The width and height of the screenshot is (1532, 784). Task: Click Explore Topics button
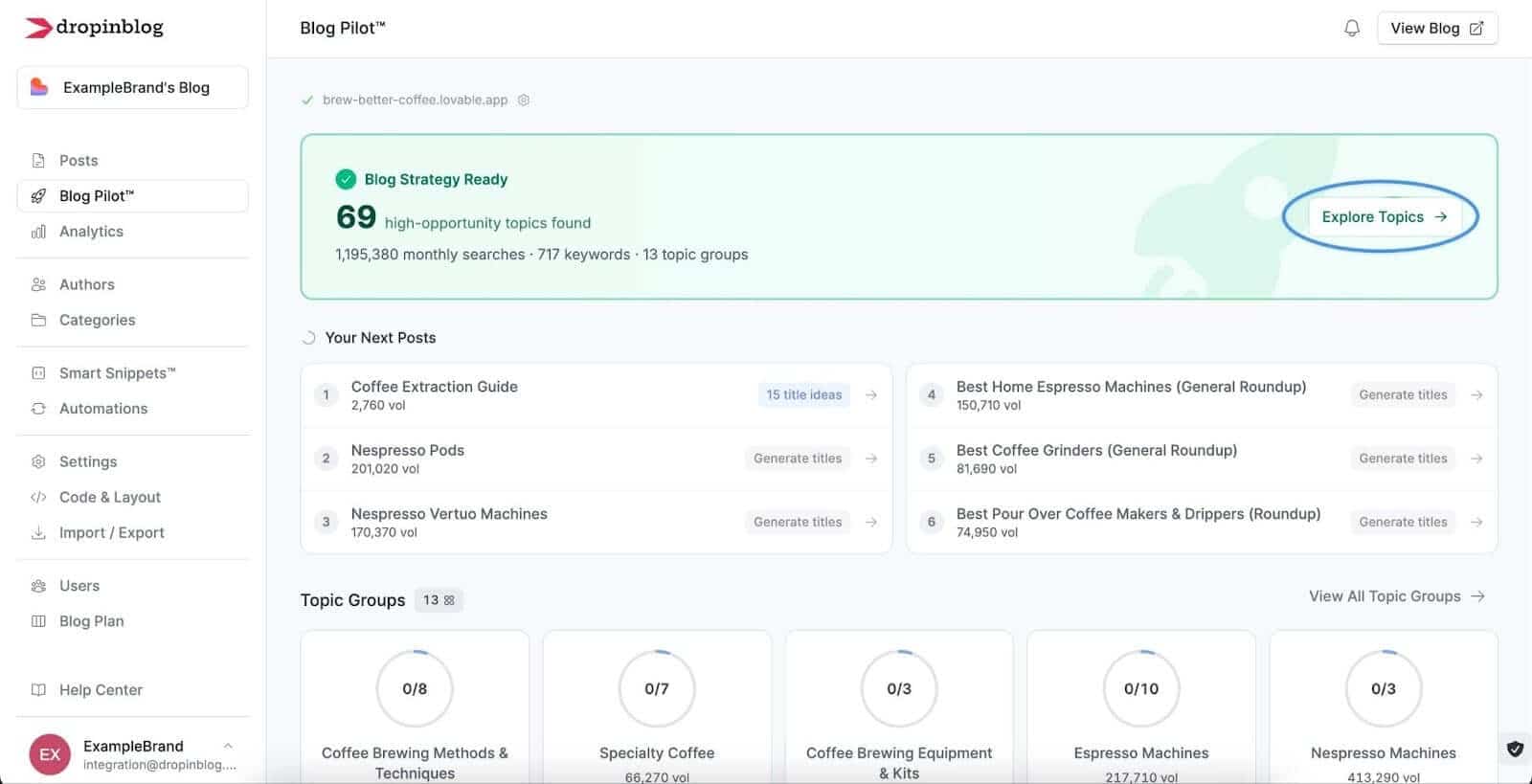tap(1384, 216)
